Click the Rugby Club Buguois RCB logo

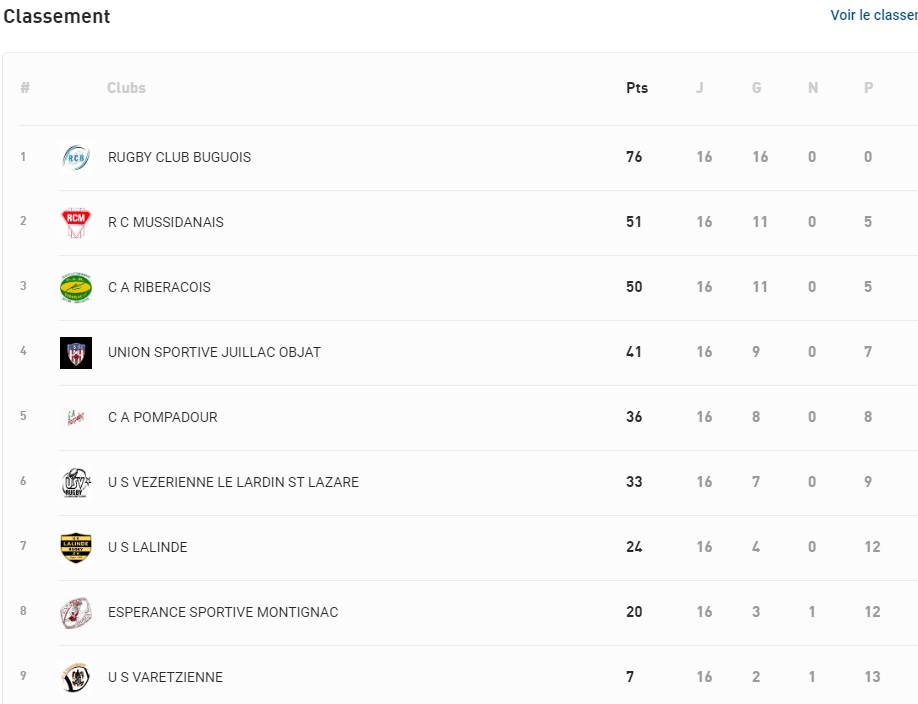[76, 157]
